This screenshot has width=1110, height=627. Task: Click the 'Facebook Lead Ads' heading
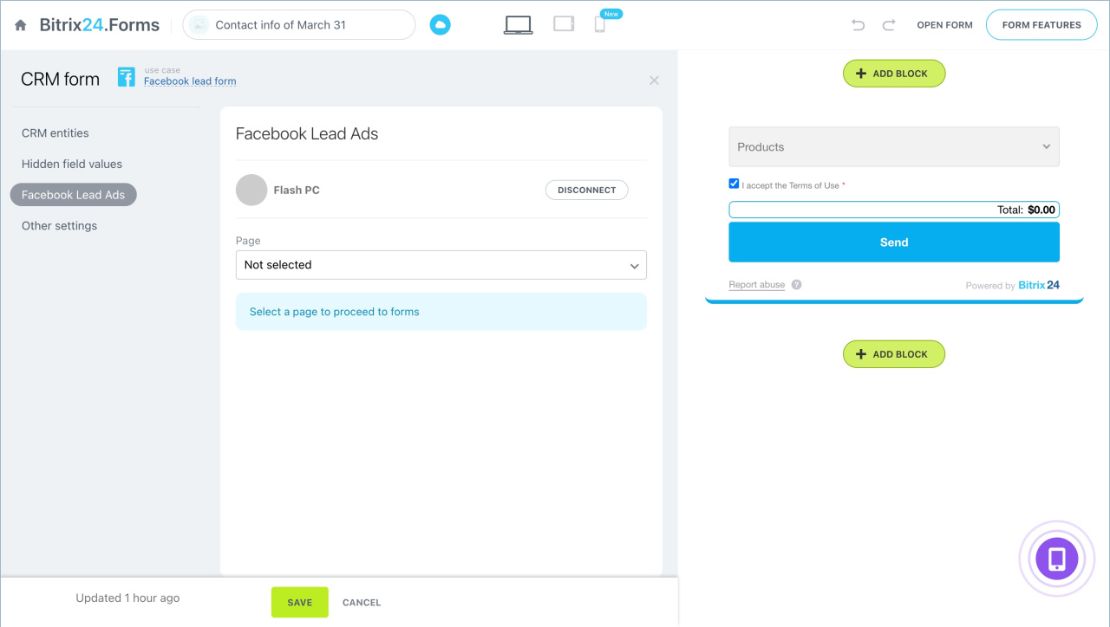click(x=307, y=134)
